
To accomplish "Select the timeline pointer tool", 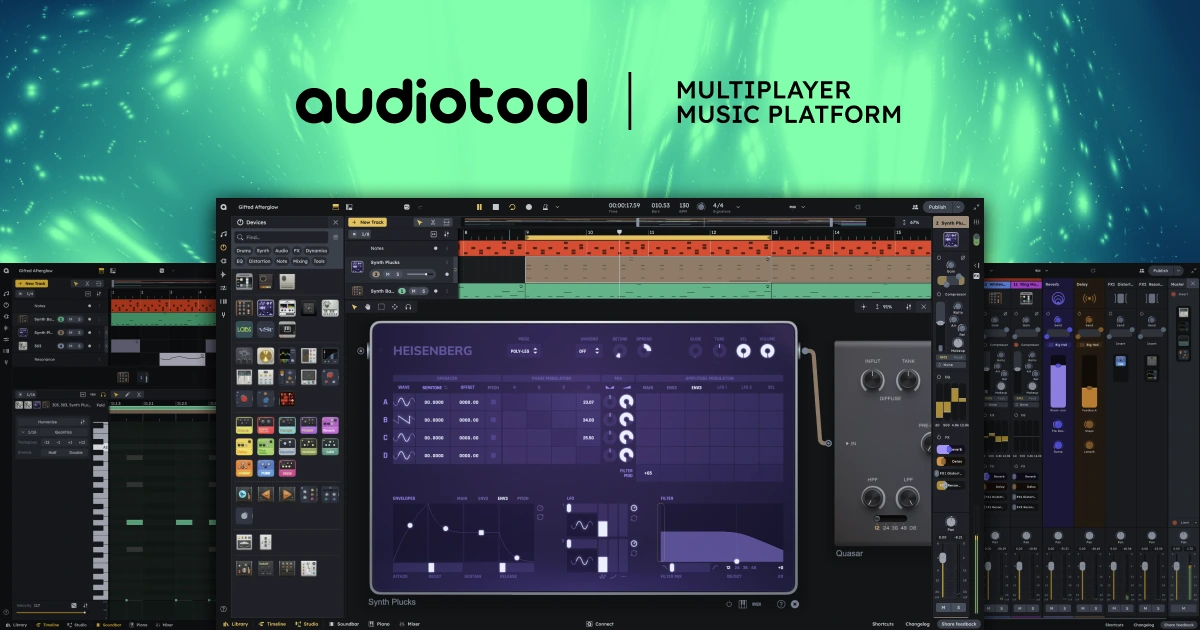I will click(x=419, y=222).
